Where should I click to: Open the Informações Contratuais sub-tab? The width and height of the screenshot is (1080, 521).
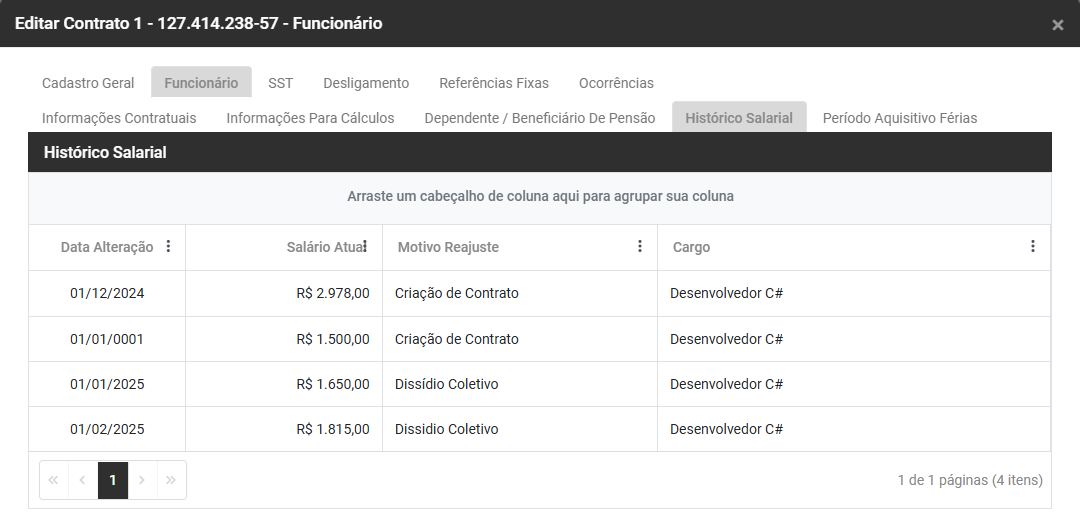[x=119, y=118]
